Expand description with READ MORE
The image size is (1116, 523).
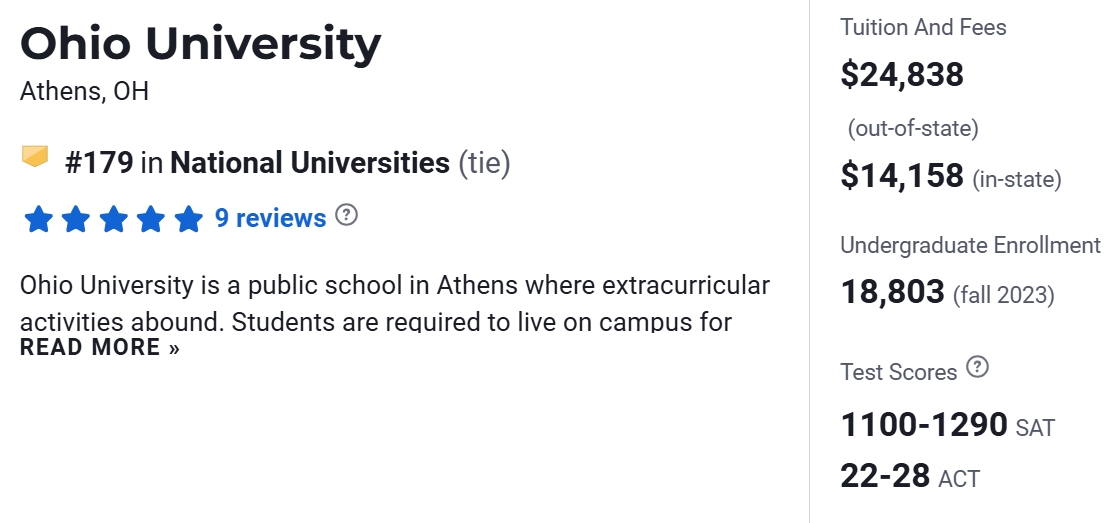[100, 348]
